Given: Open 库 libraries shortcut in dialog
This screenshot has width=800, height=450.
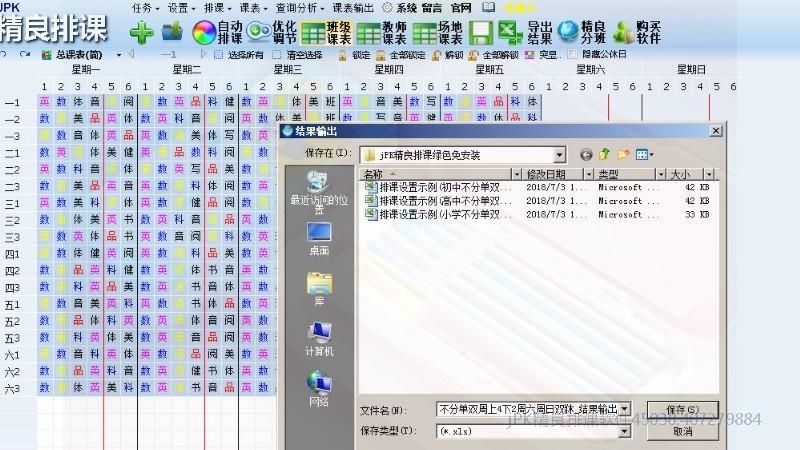Looking at the screenshot, I should [x=319, y=289].
